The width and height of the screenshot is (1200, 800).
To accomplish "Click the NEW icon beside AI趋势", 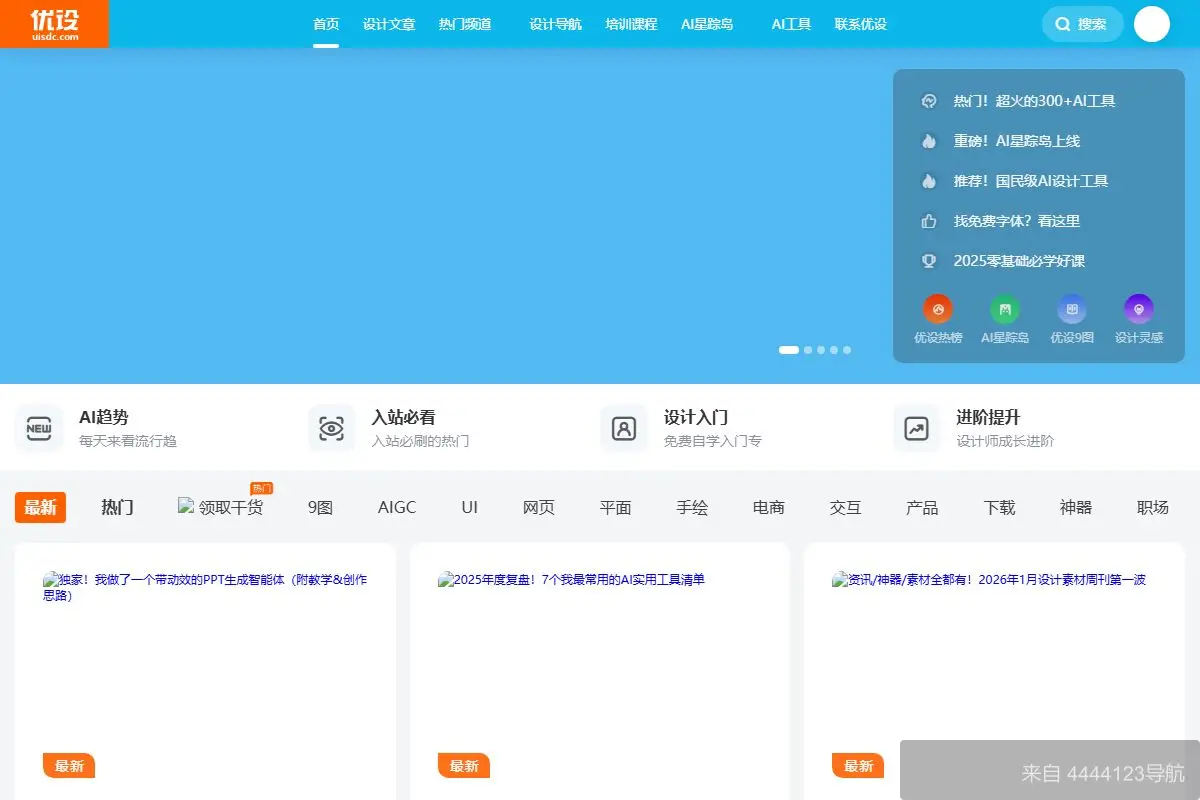I will (39, 426).
